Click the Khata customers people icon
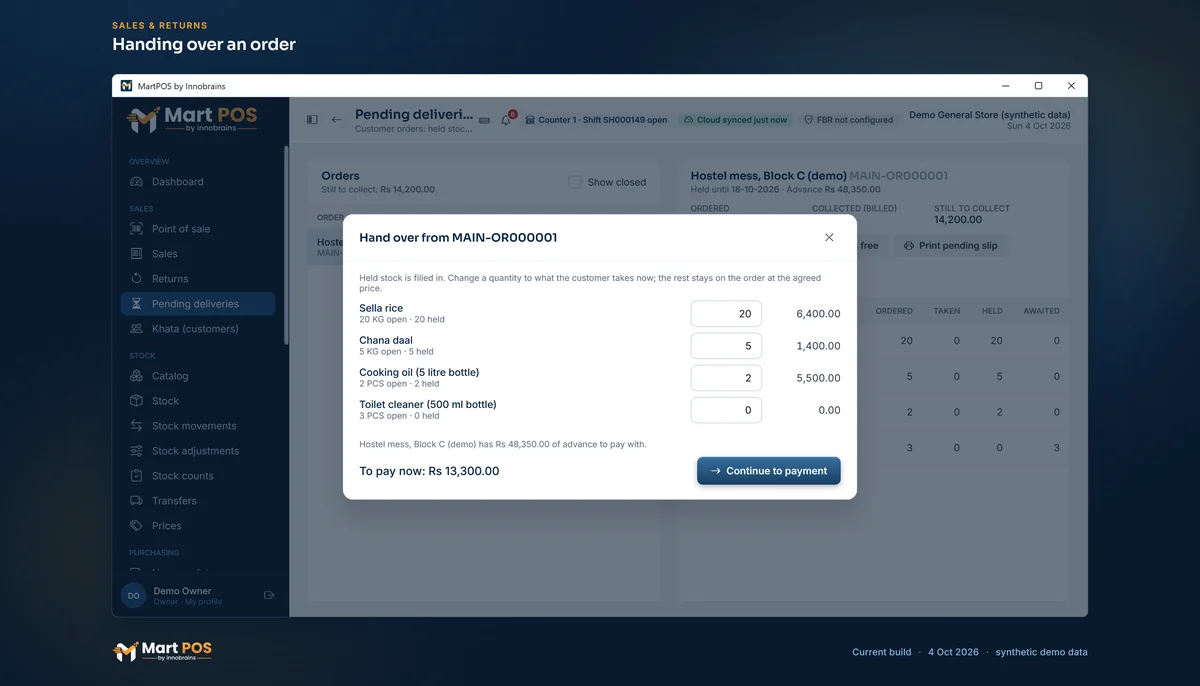The width and height of the screenshot is (1200, 686). click(136, 329)
